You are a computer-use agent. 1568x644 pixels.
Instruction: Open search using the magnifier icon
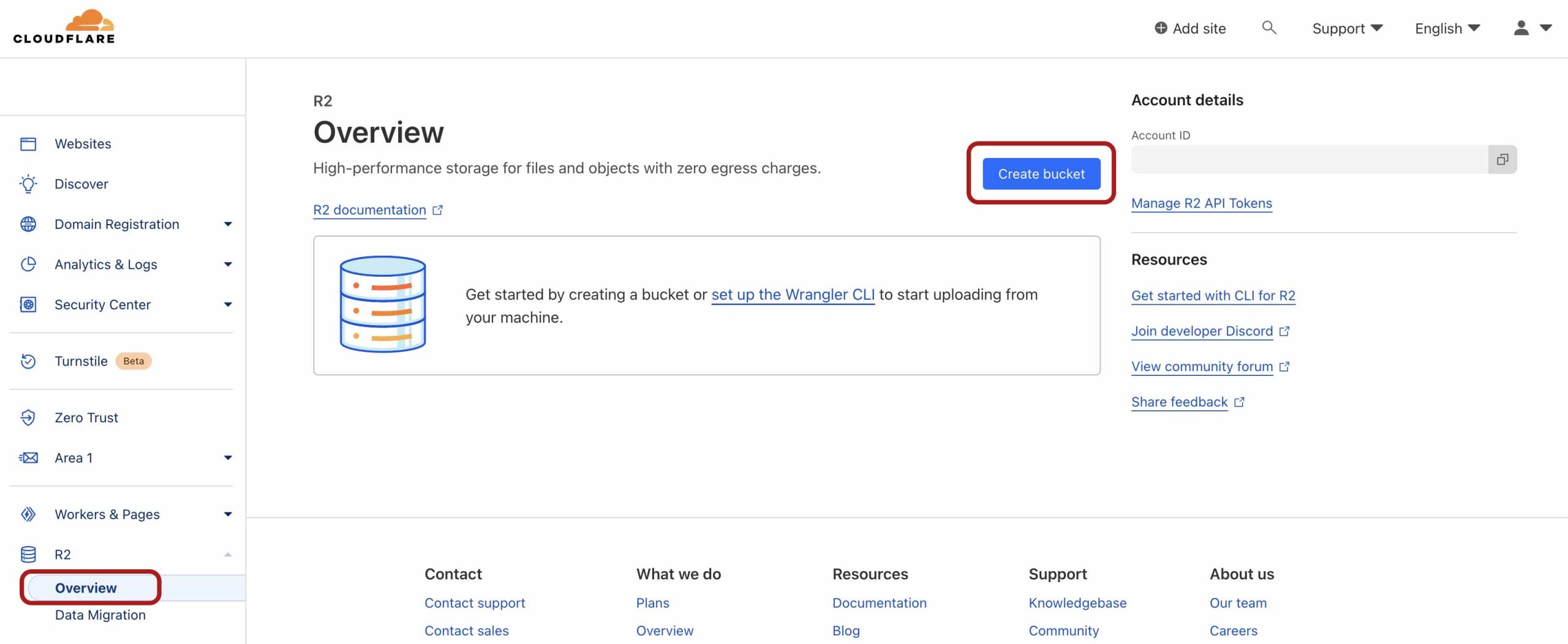[1269, 28]
